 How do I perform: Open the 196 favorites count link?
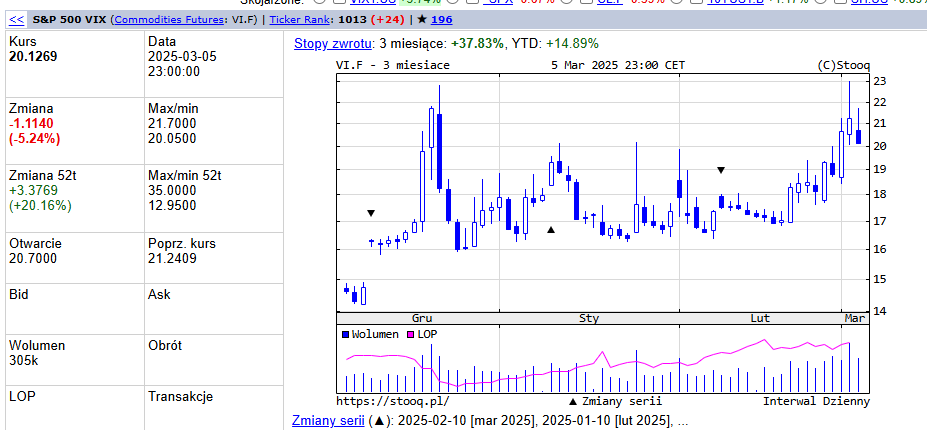442,20
